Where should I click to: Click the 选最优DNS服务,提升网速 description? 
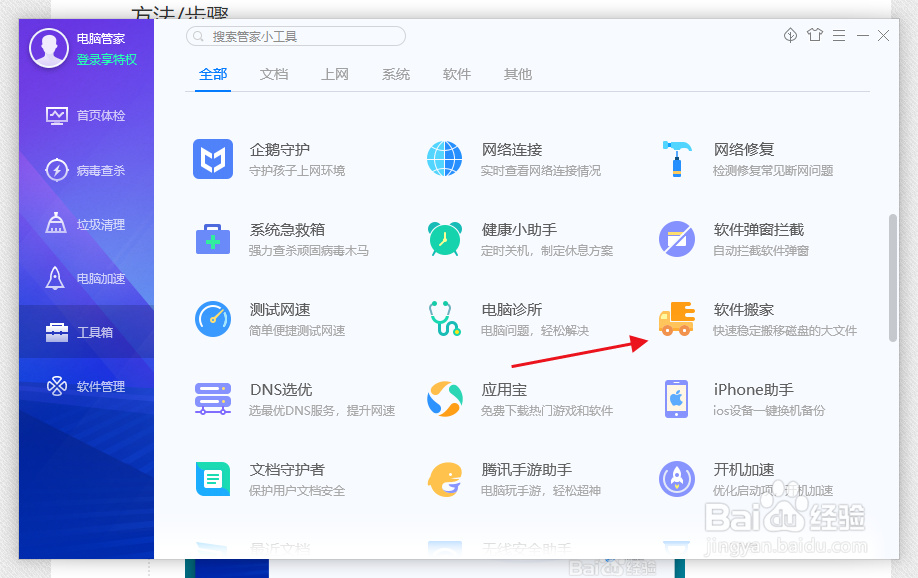(x=321, y=411)
